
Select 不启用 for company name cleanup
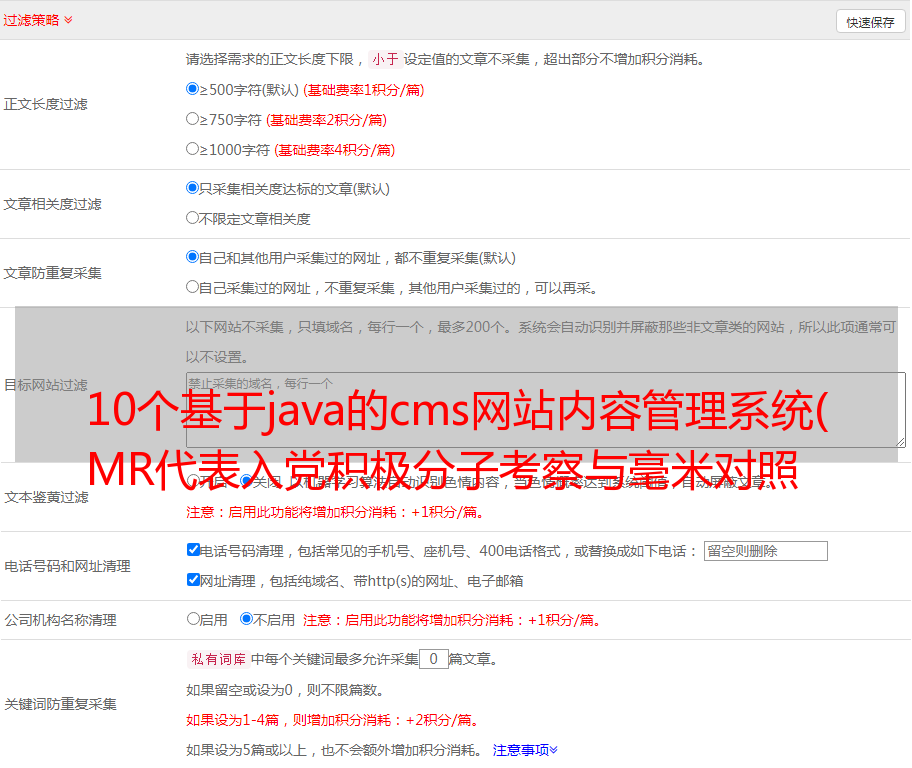point(247,619)
